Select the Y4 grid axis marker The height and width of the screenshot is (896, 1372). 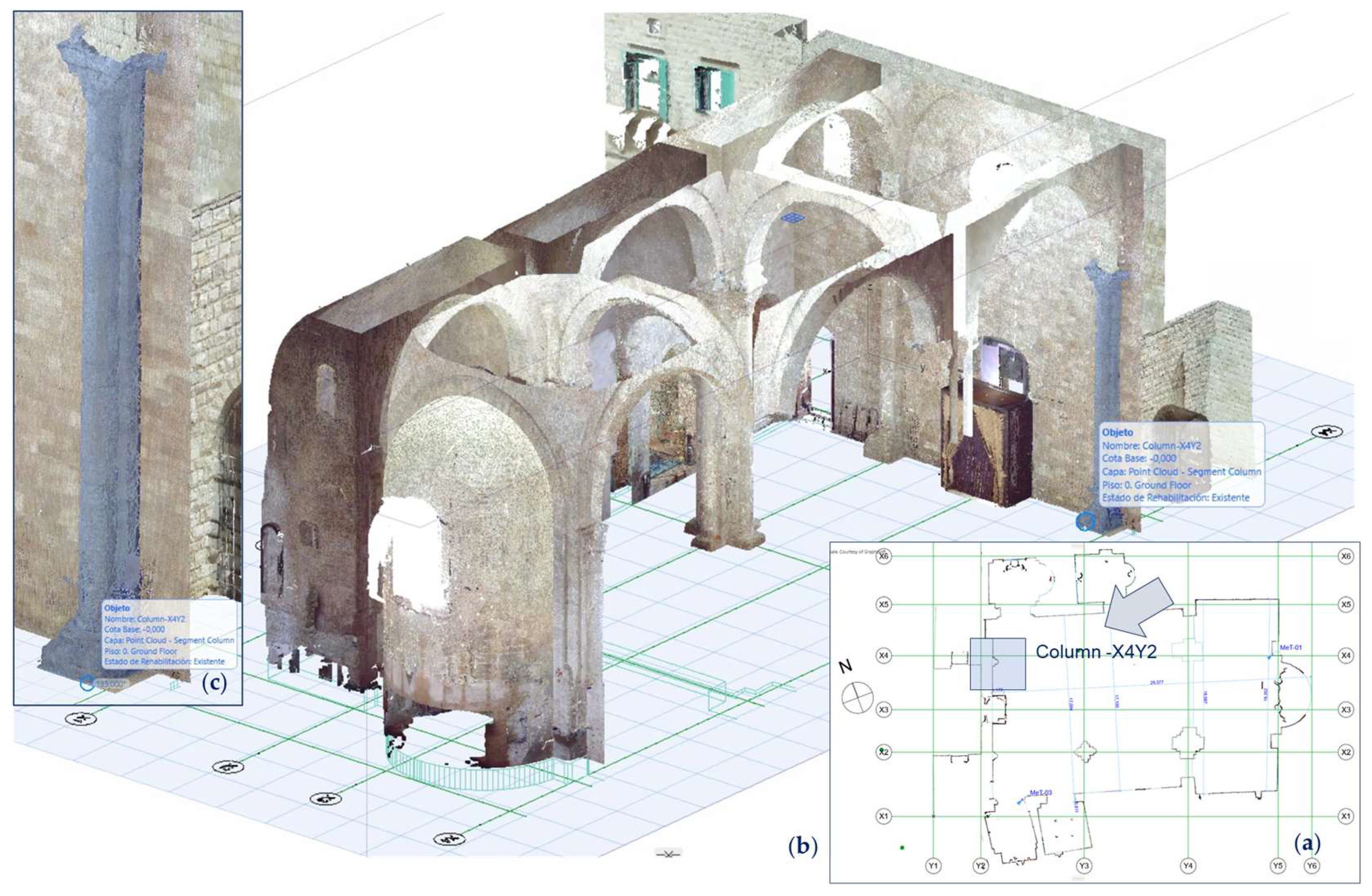(x=1188, y=866)
